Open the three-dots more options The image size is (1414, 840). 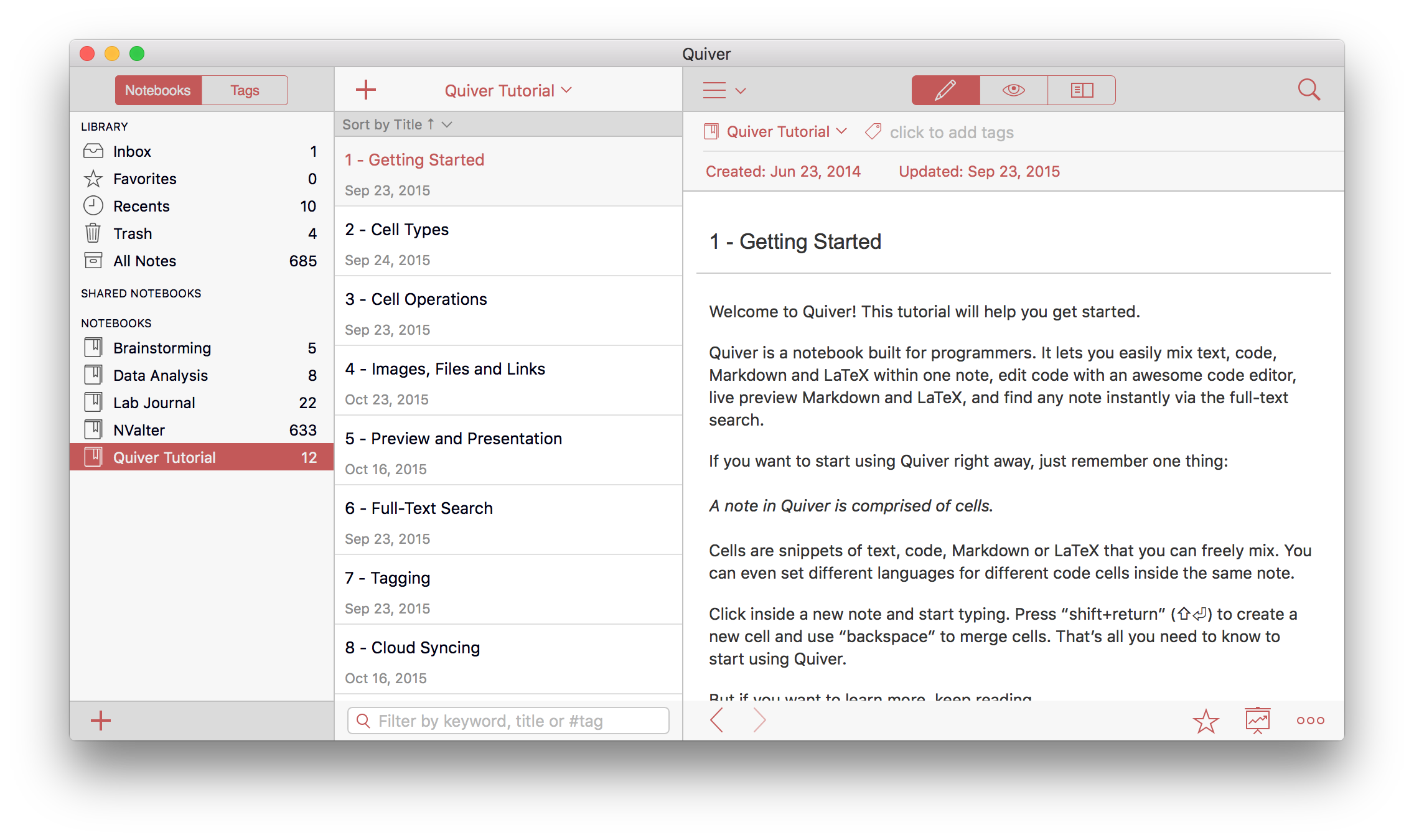pyautogui.click(x=1310, y=721)
